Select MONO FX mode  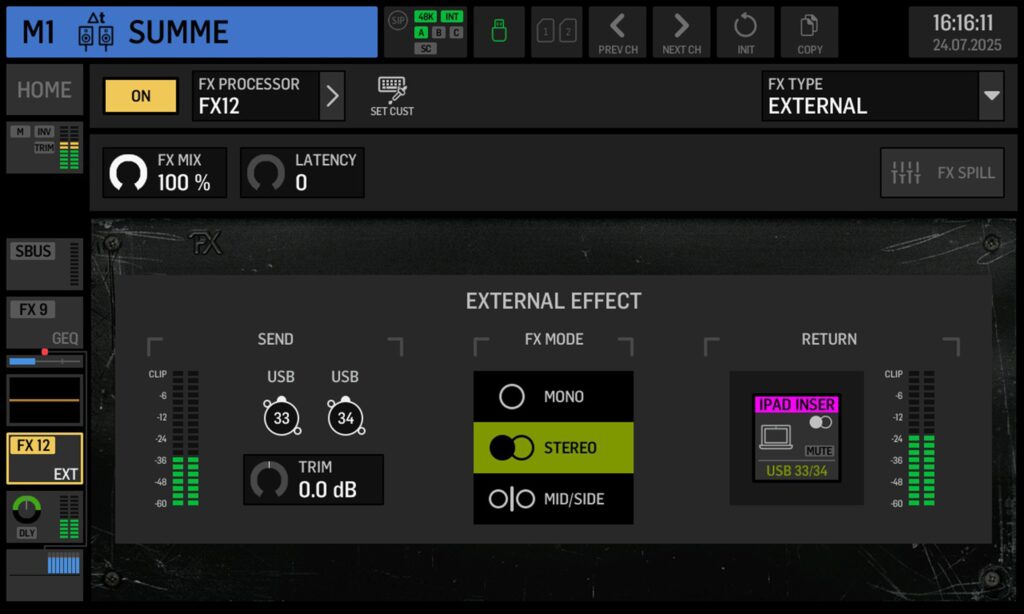553,397
